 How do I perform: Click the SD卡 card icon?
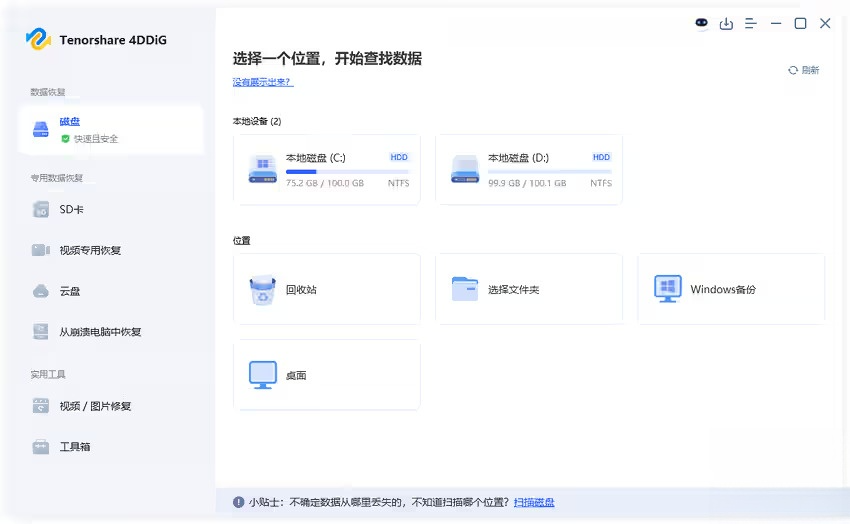pyautogui.click(x=41, y=209)
